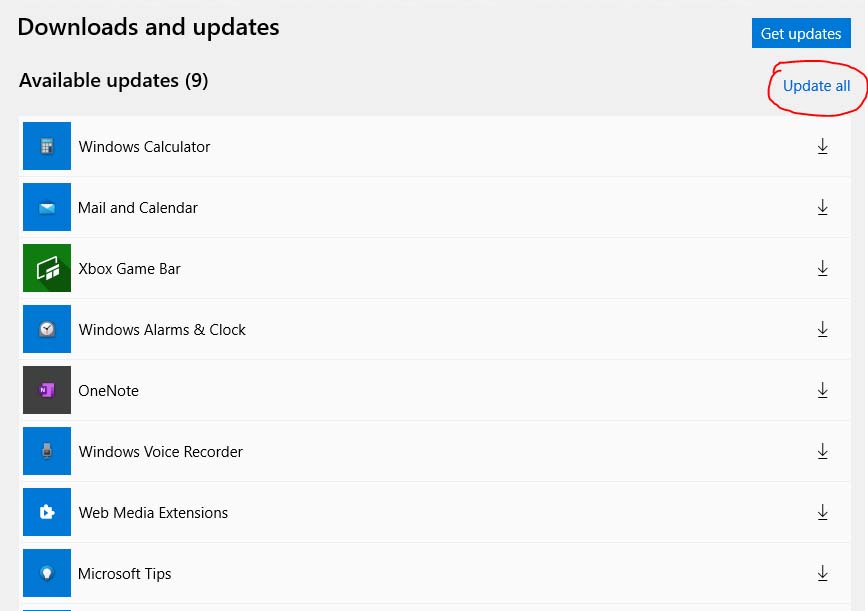The height and width of the screenshot is (611, 868).
Task: Trigger the Xbox Game Bar update arrow
Action: 822,268
